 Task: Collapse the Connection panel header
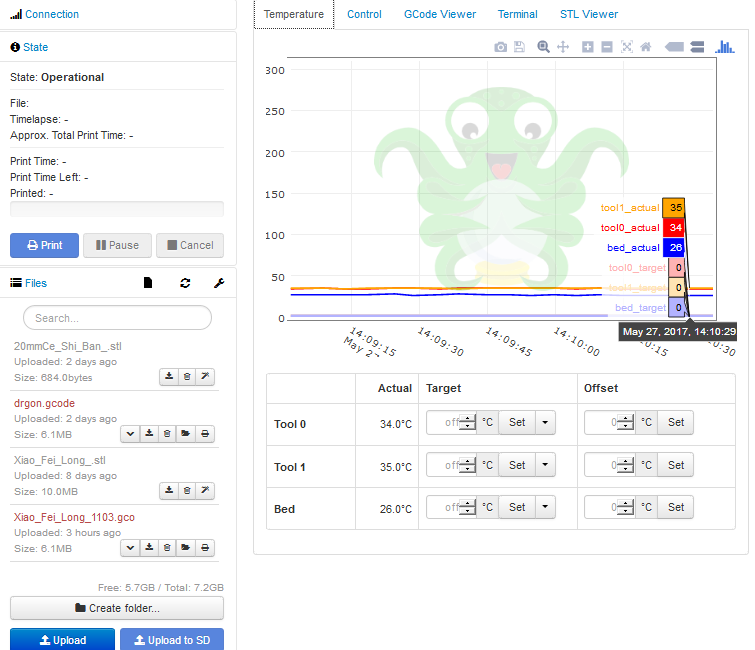[x=52, y=14]
